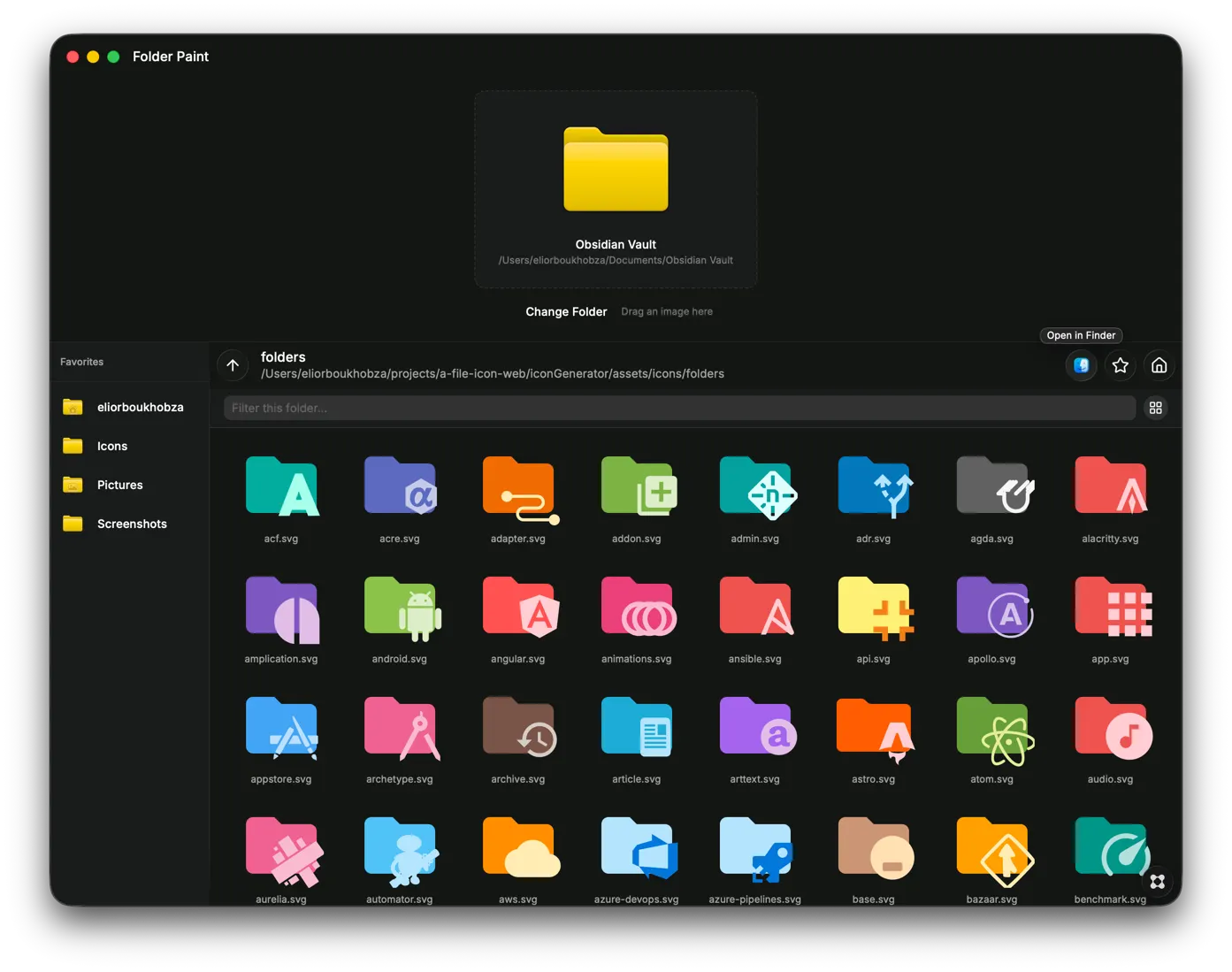Open current folder in Finder
Image resolution: width=1232 pixels, height=972 pixels.
click(x=1081, y=365)
